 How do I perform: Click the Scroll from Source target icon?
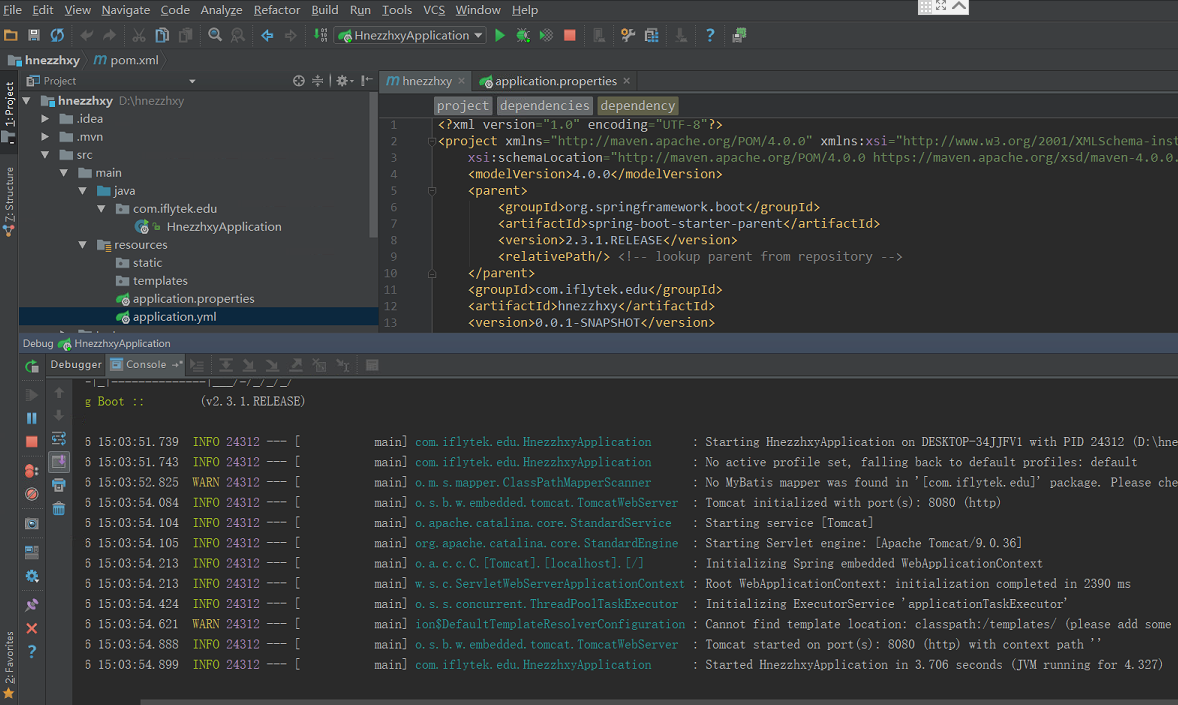[x=299, y=80]
